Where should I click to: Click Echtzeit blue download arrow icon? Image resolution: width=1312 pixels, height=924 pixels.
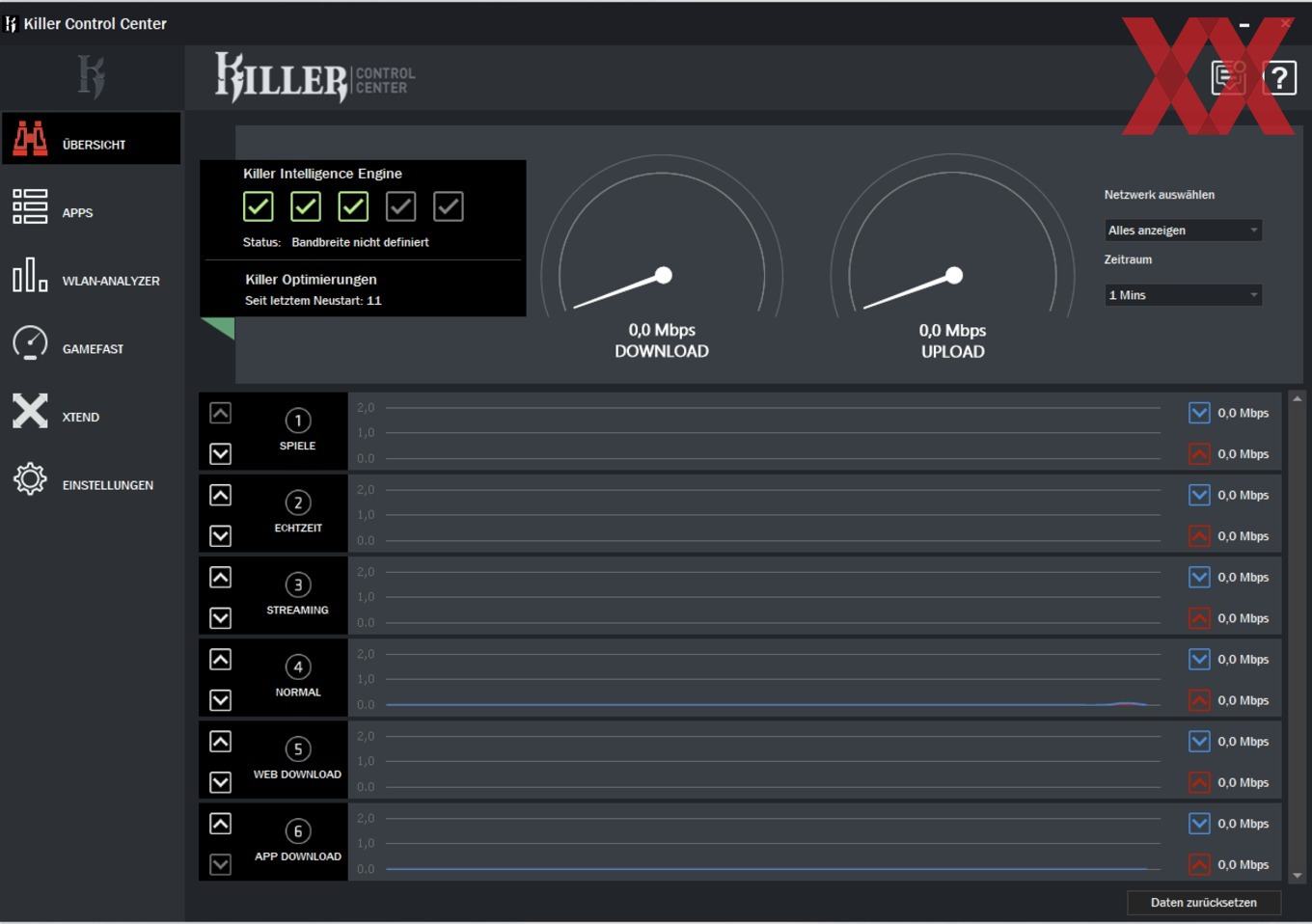coord(1199,495)
